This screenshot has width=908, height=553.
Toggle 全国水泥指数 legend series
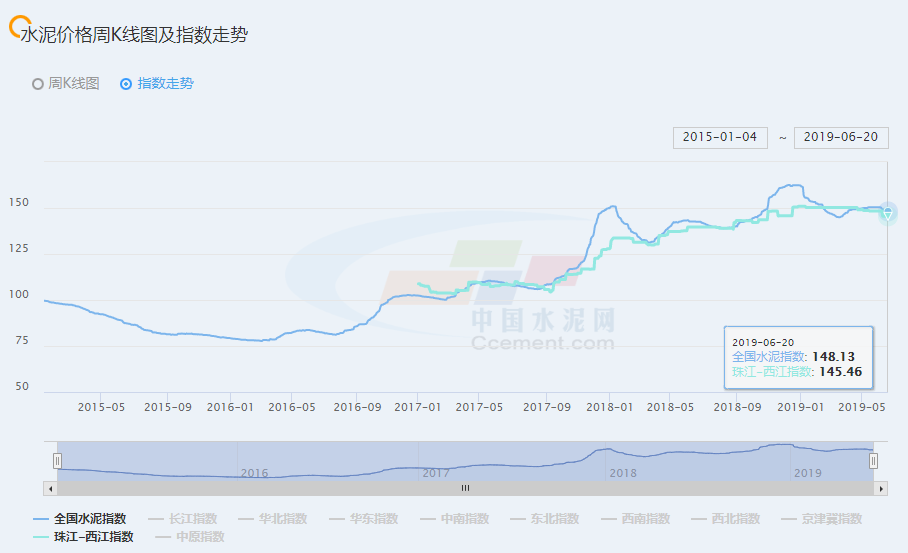tap(80, 519)
